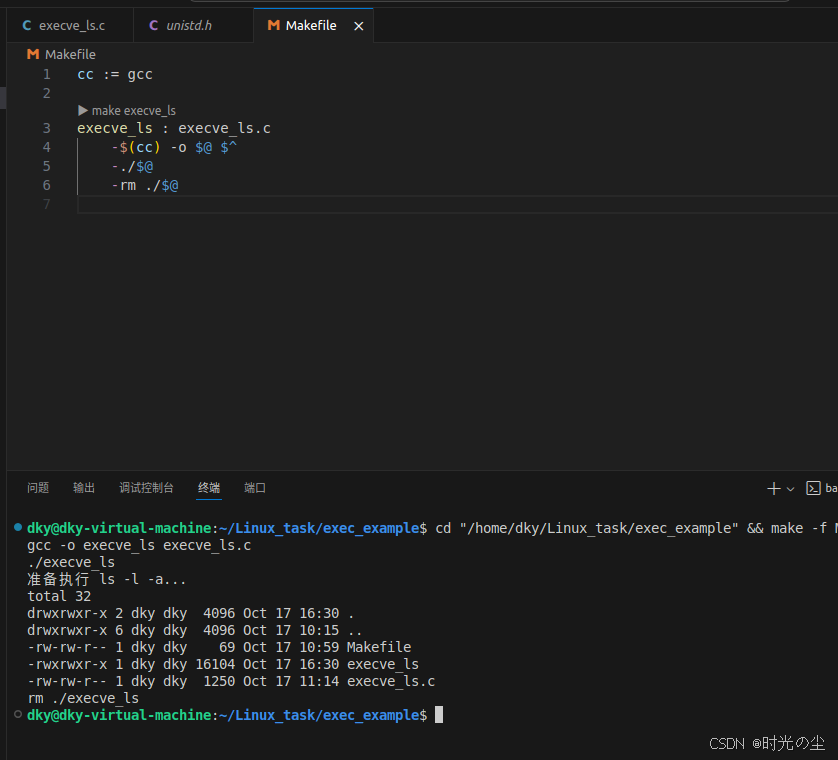
Task: Click line number 4 in the editor gutter
Action: (46, 146)
